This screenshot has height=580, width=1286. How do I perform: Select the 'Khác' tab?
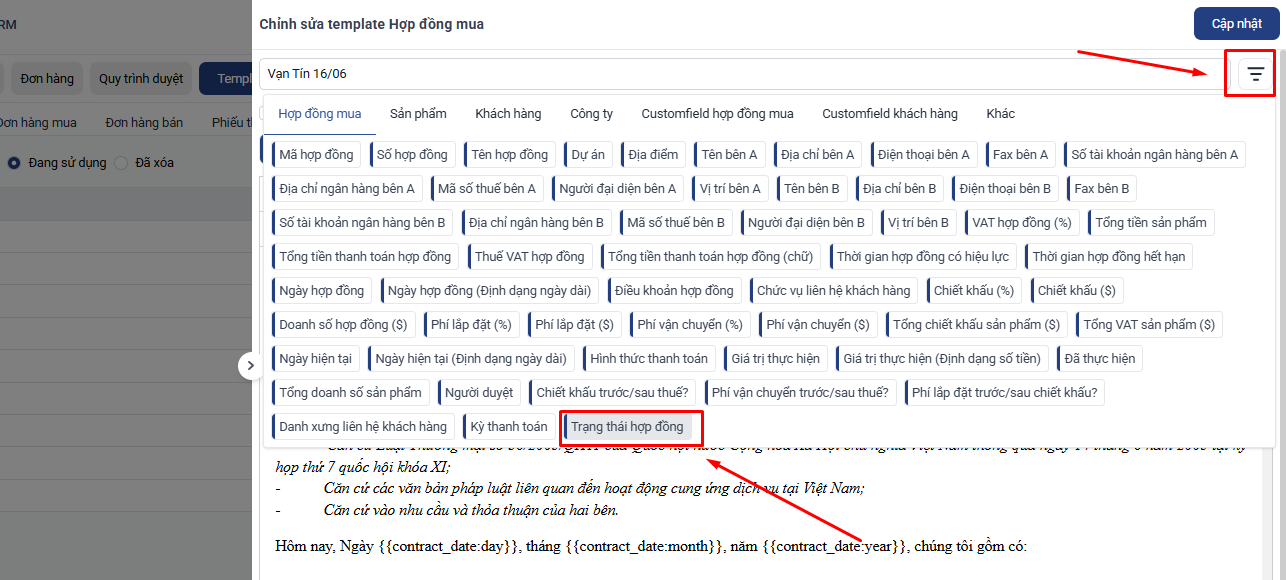click(1000, 114)
